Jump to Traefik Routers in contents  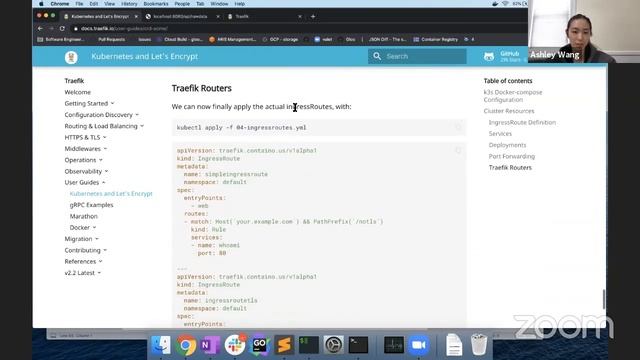point(510,167)
